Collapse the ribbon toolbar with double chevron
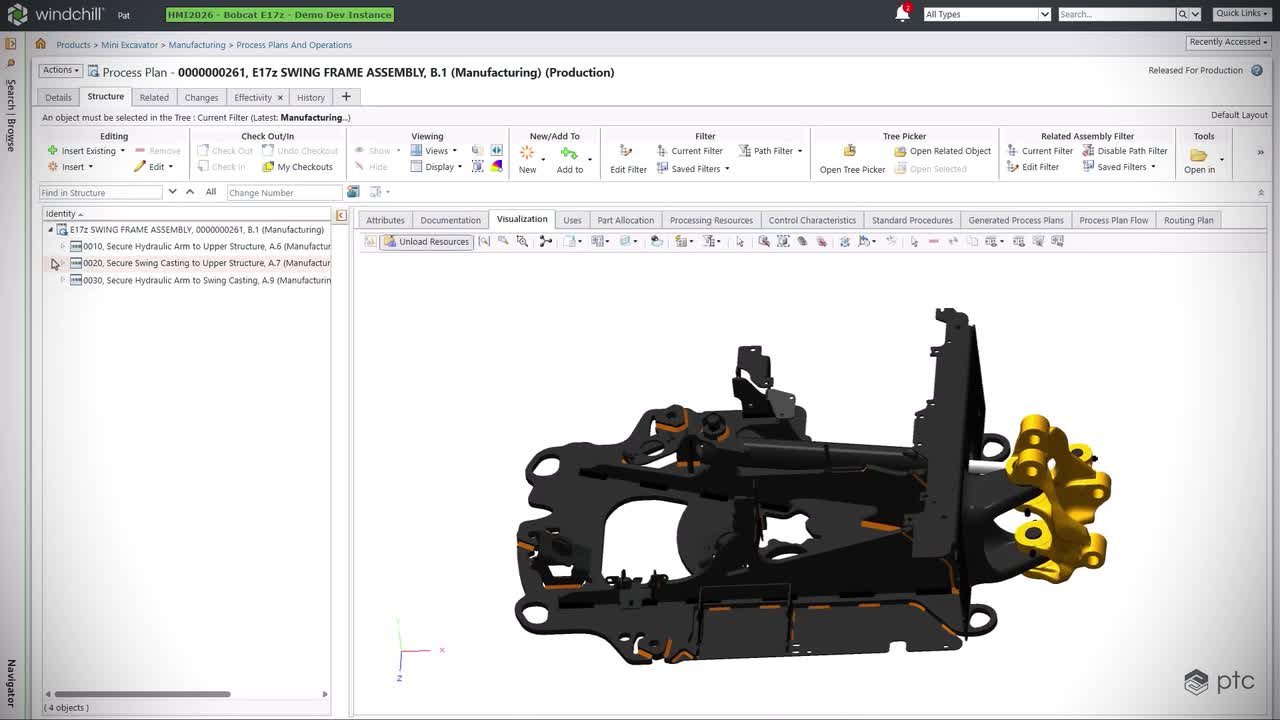 (1260, 192)
